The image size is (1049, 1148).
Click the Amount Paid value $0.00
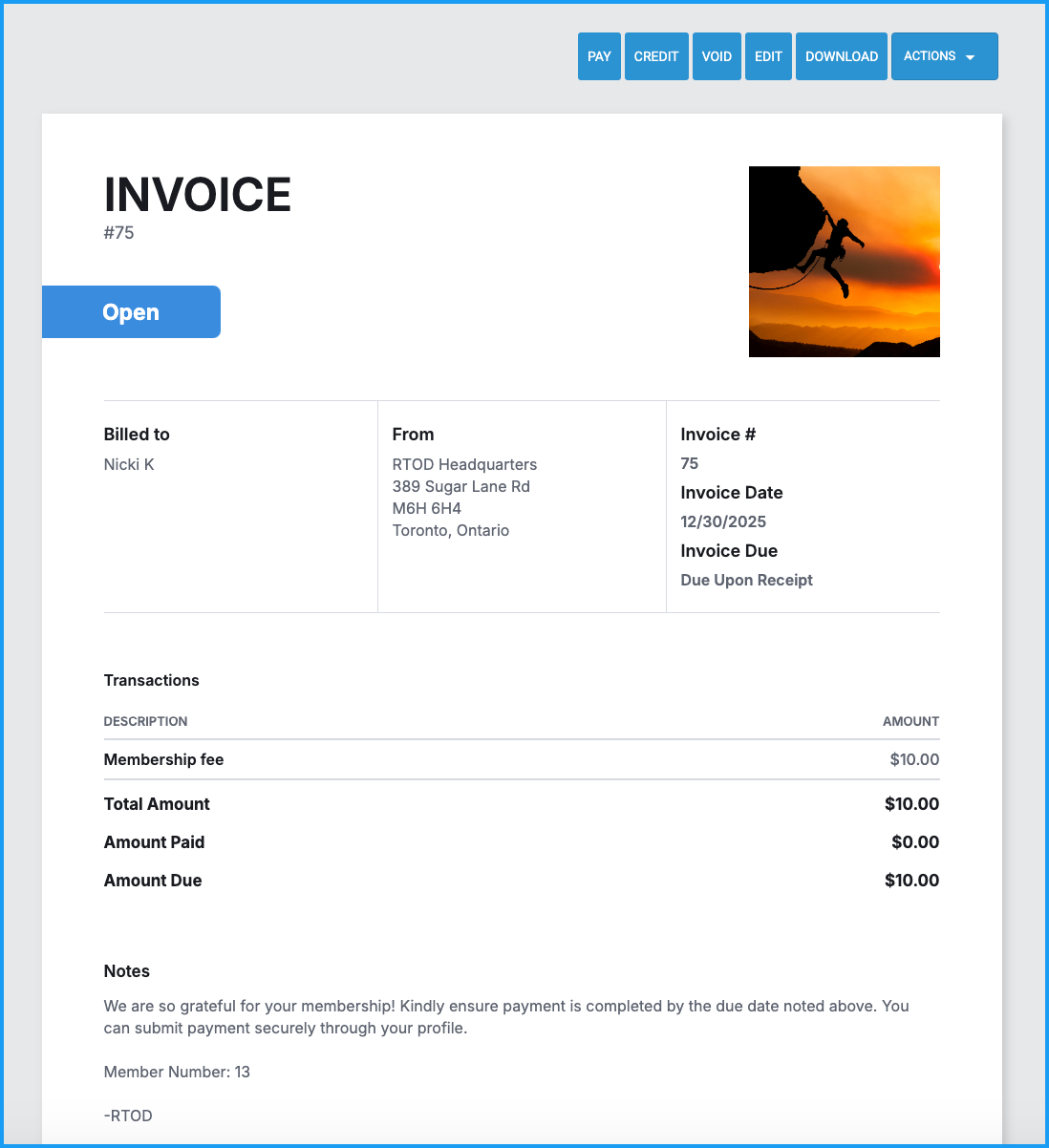(914, 842)
